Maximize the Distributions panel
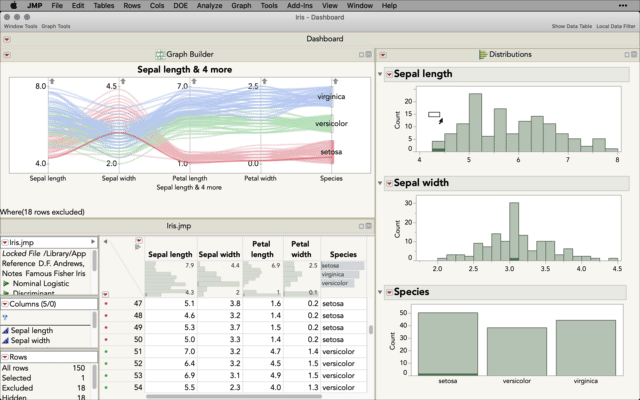 tap(627, 54)
